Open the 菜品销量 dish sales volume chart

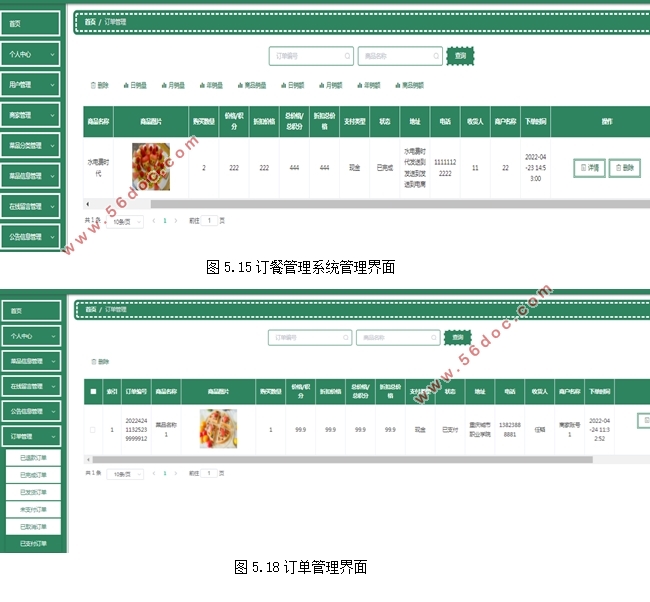252,86
